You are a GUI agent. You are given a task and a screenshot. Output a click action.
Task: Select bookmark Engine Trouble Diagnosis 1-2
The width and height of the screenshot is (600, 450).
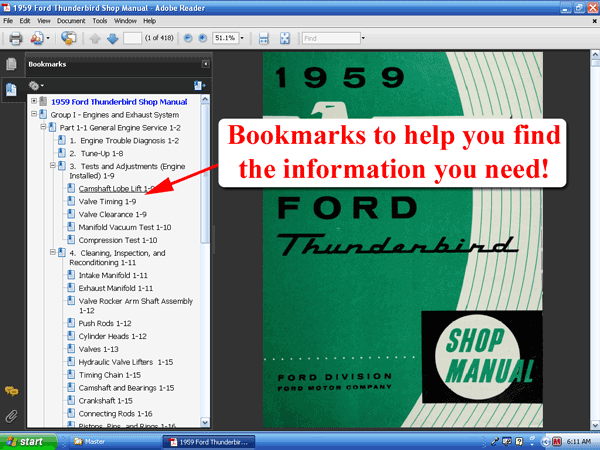click(x=124, y=141)
